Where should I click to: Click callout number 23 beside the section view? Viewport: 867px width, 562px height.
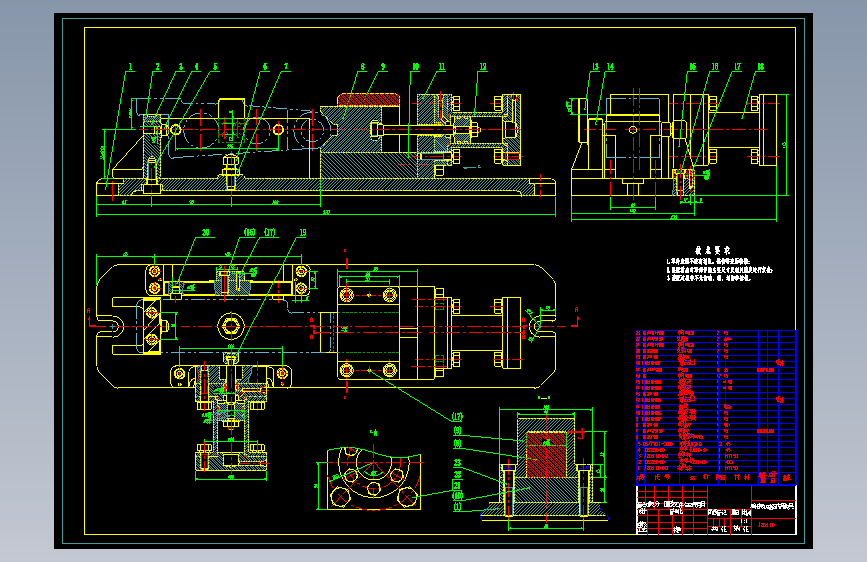pyautogui.click(x=457, y=462)
